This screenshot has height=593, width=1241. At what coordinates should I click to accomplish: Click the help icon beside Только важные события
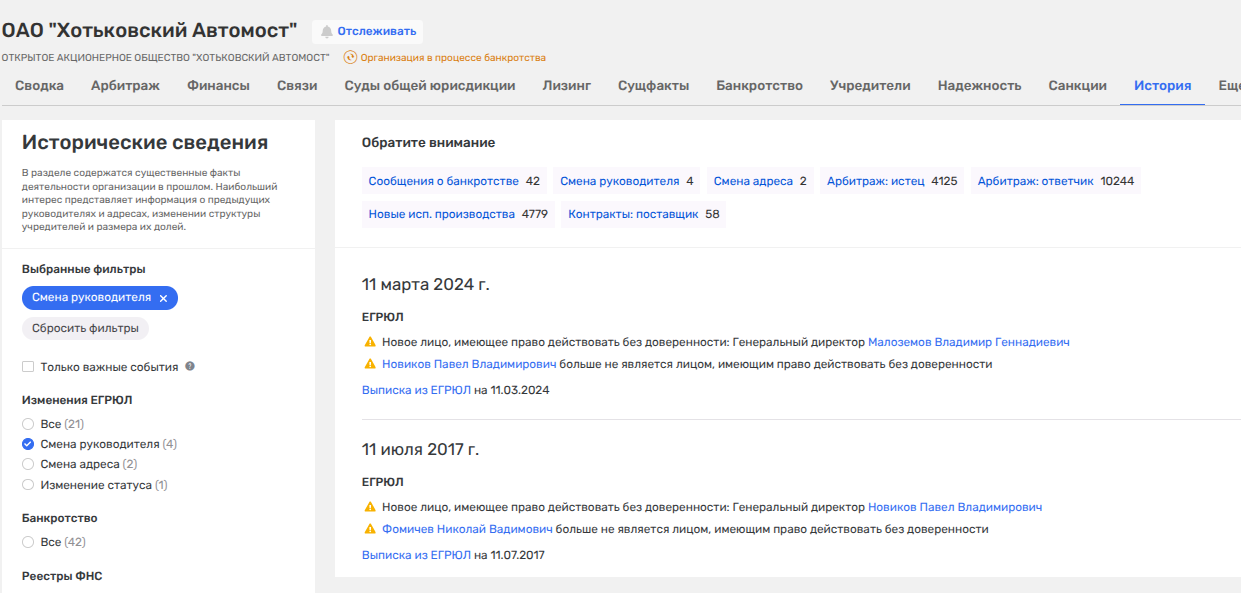(x=190, y=367)
